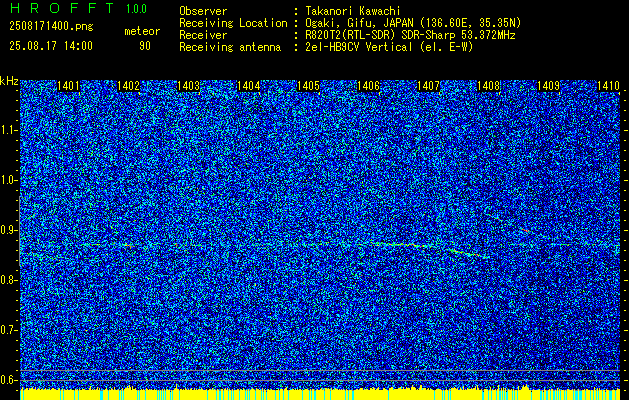Click the Observer label

[203, 11]
